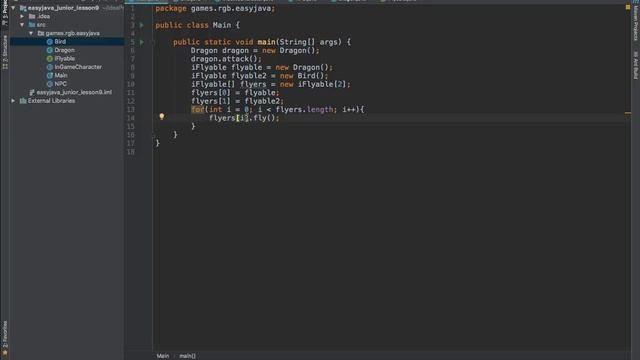Click 'main' method name on line 5
The image size is (640, 360).
[x=266, y=42]
